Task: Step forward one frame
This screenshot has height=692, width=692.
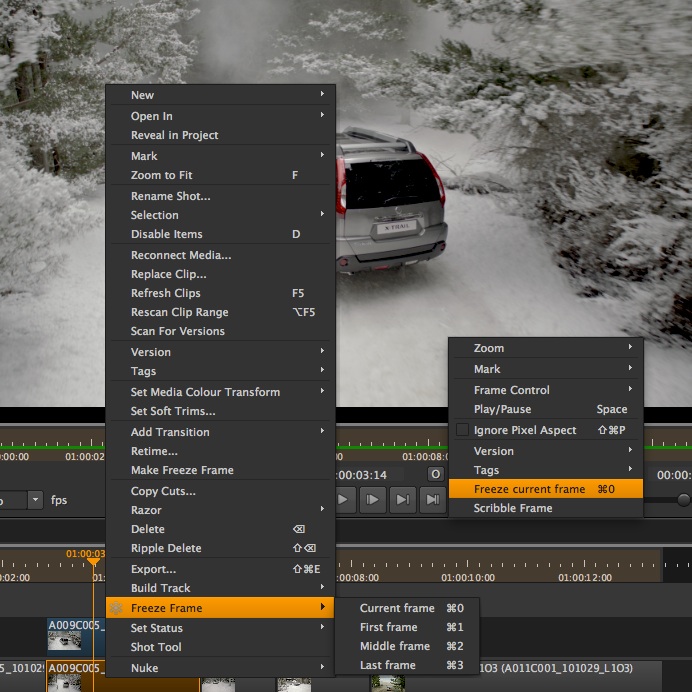Action: (x=372, y=499)
